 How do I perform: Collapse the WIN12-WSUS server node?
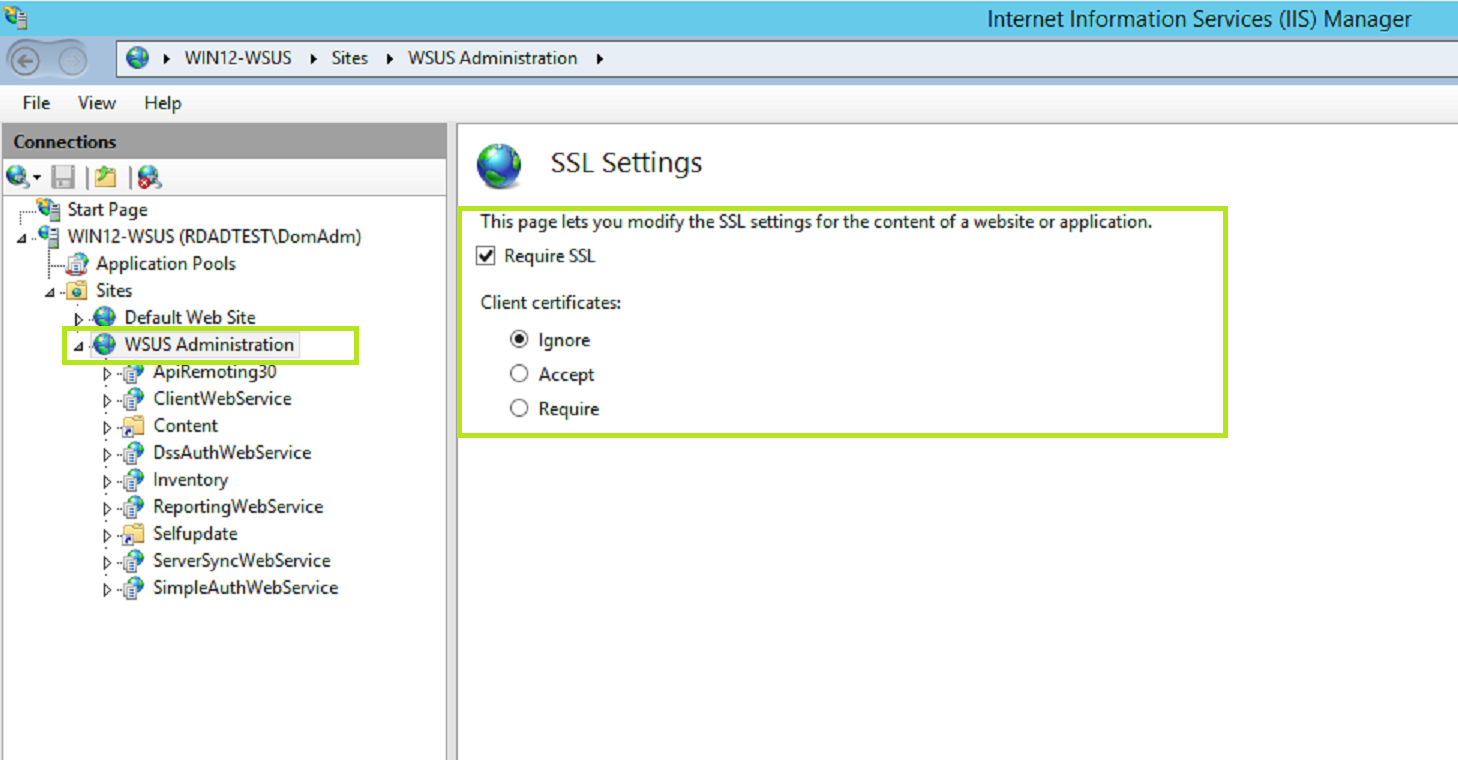coord(22,239)
